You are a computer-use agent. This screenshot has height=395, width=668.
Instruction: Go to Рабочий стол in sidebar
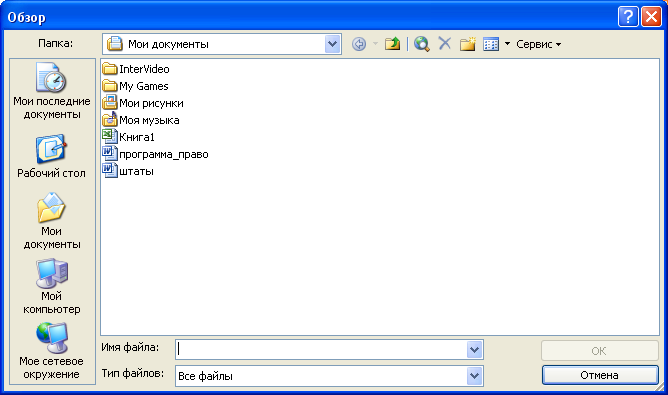click(x=52, y=156)
